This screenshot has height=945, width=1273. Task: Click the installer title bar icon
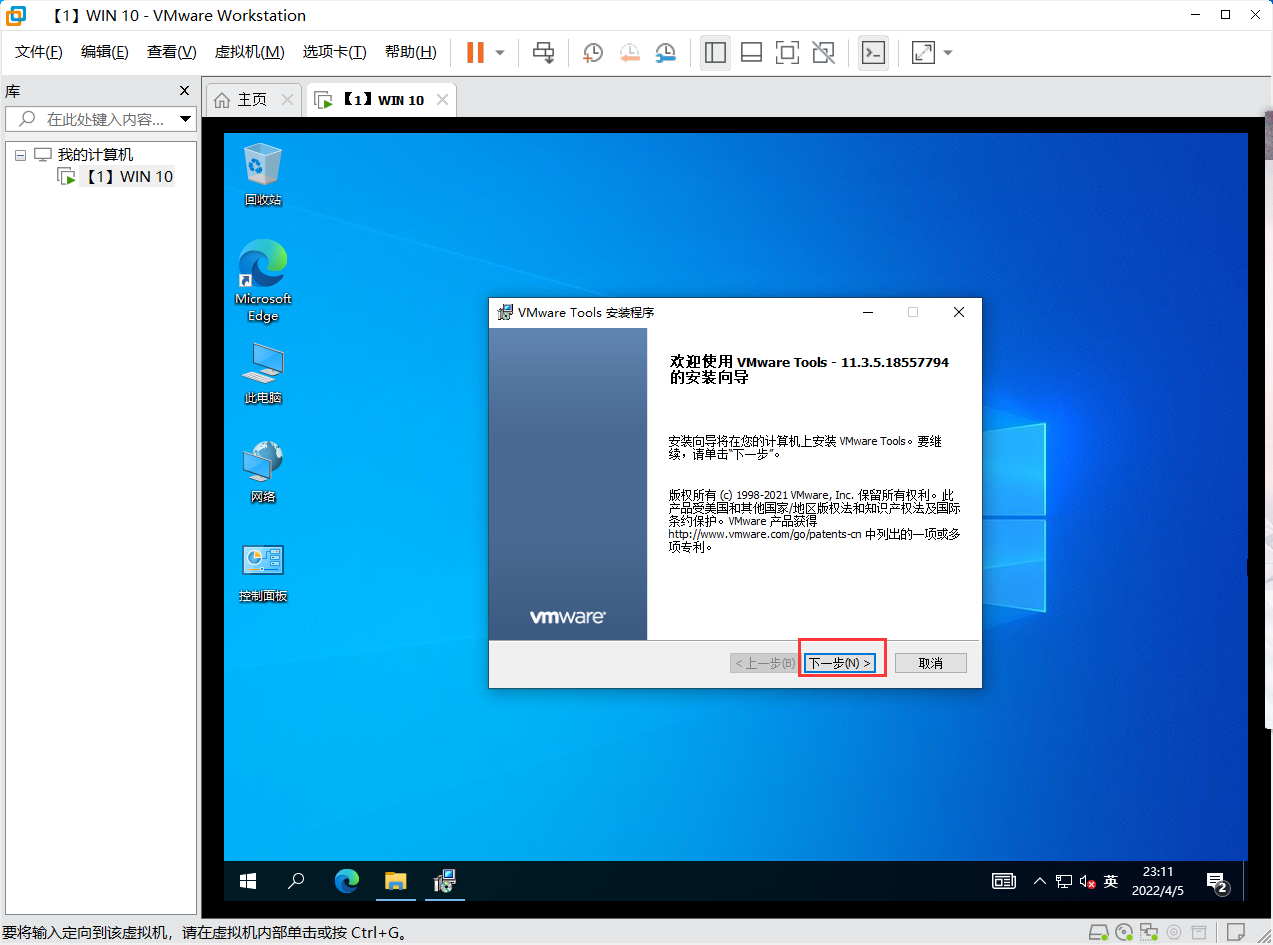click(505, 312)
